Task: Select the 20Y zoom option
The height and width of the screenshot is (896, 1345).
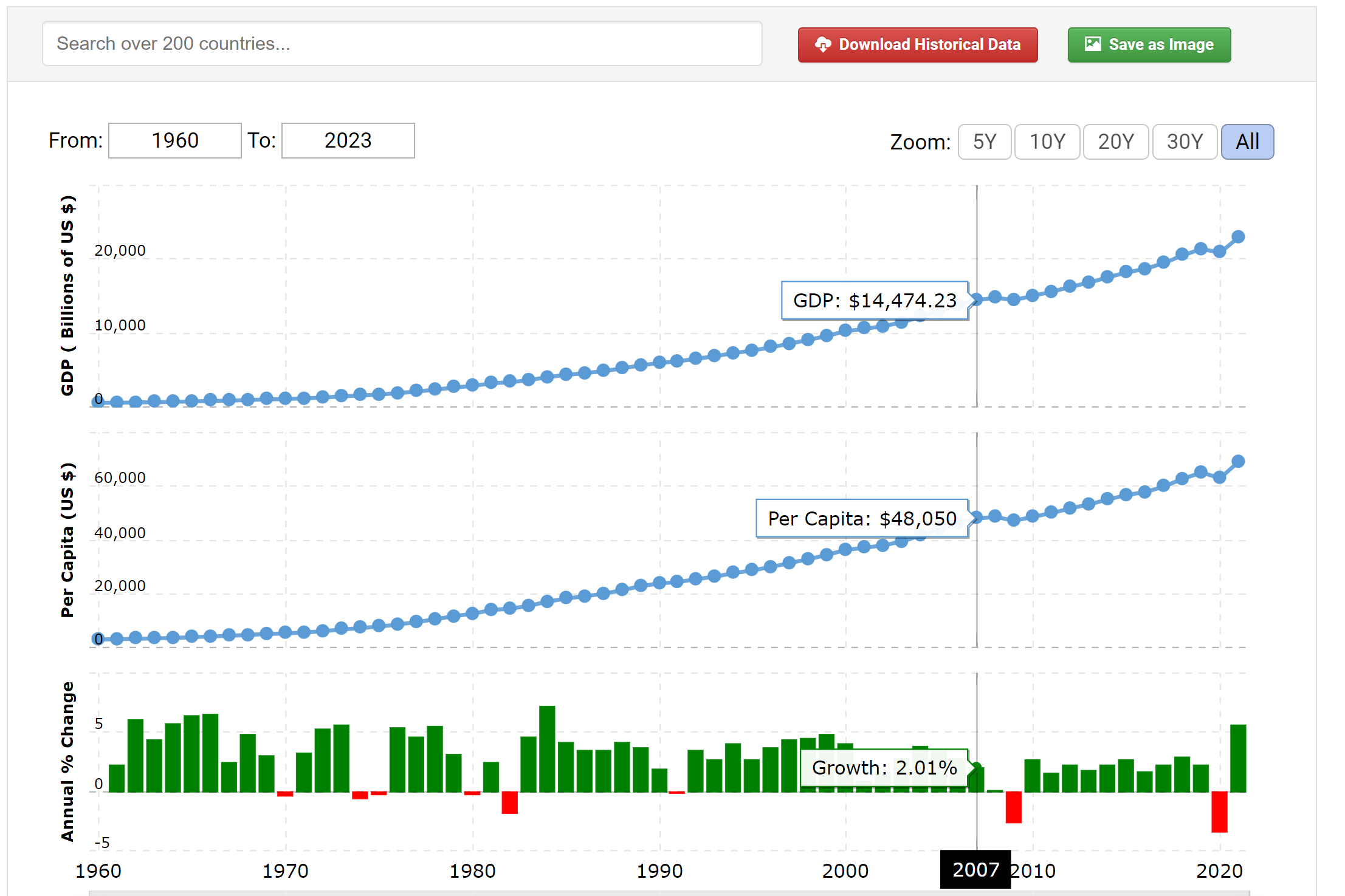Action: point(1115,142)
